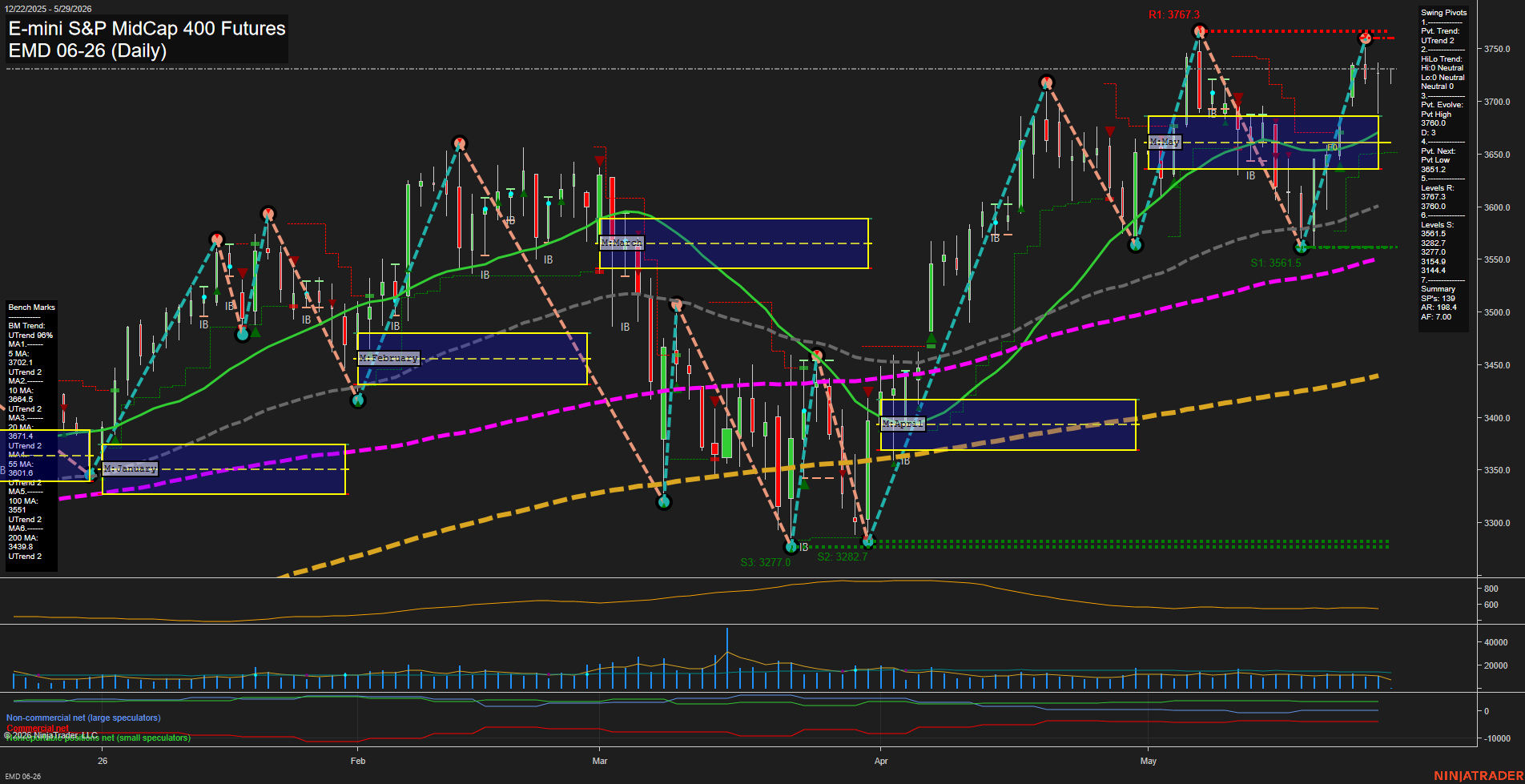Select the M:April monthly range label
The image size is (1525, 784).
pyautogui.click(x=903, y=423)
